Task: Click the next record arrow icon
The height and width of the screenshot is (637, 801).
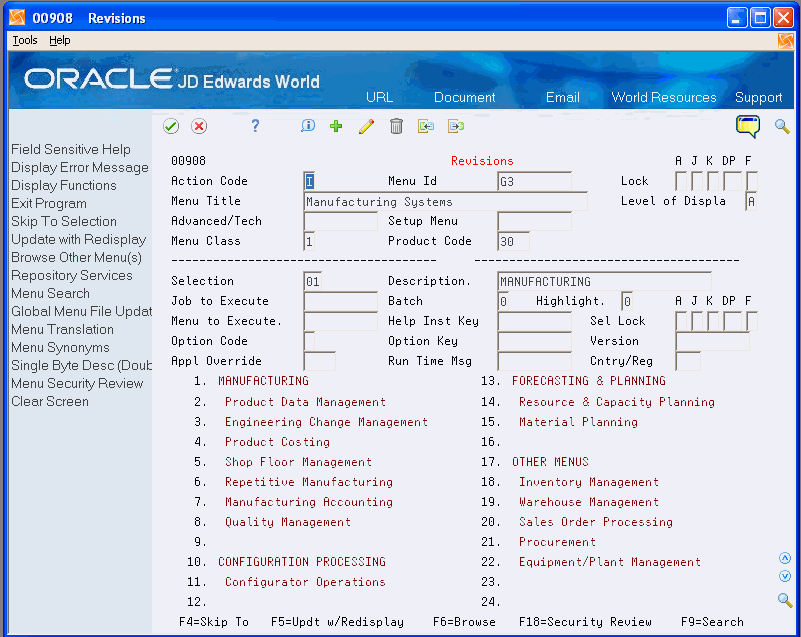Action: pos(456,126)
